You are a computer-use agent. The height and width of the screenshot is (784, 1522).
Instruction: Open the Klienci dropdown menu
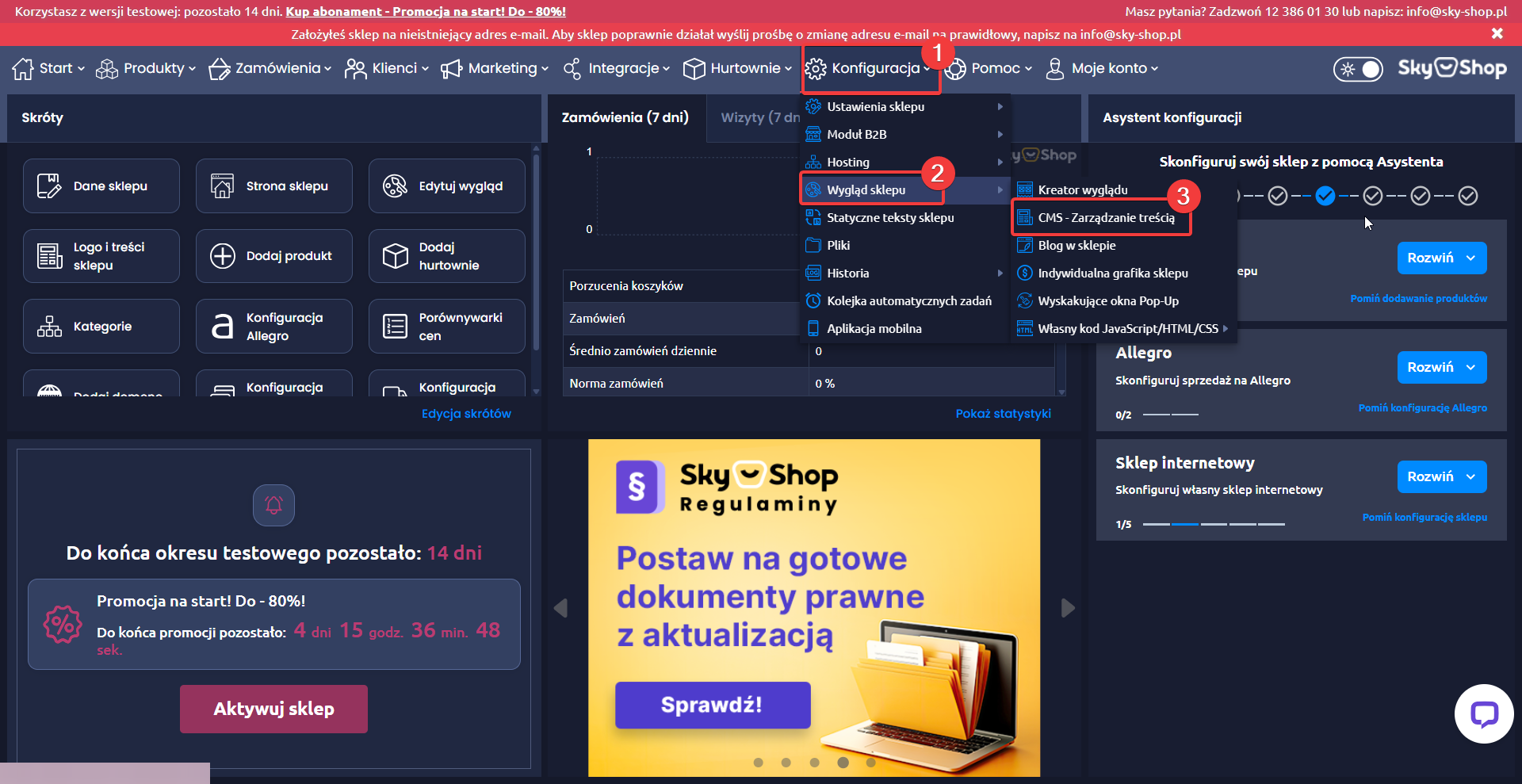(x=387, y=68)
